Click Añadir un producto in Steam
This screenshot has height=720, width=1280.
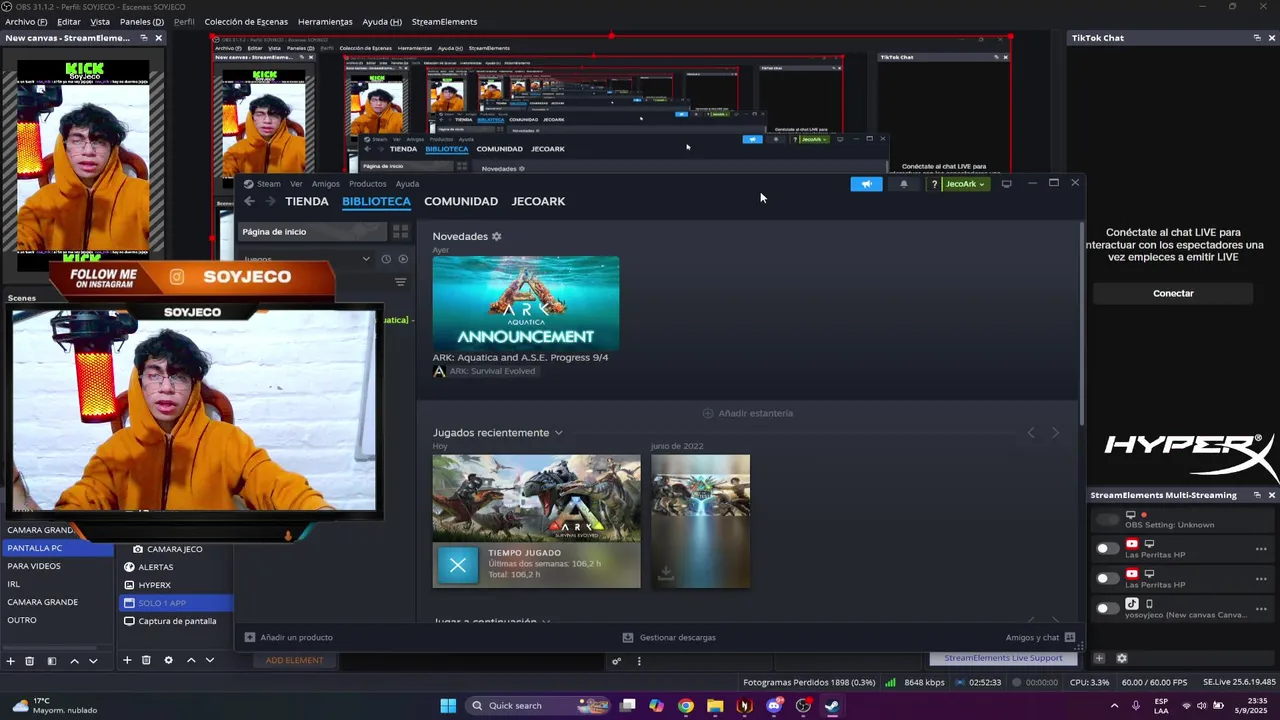tap(289, 637)
